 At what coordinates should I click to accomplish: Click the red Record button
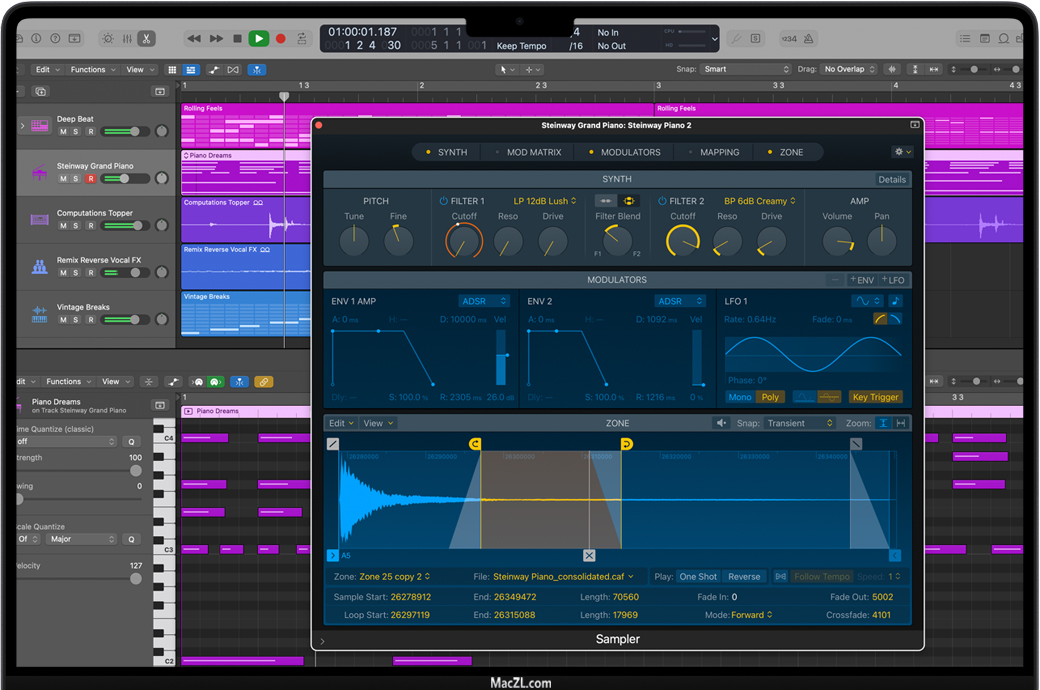[x=281, y=39]
